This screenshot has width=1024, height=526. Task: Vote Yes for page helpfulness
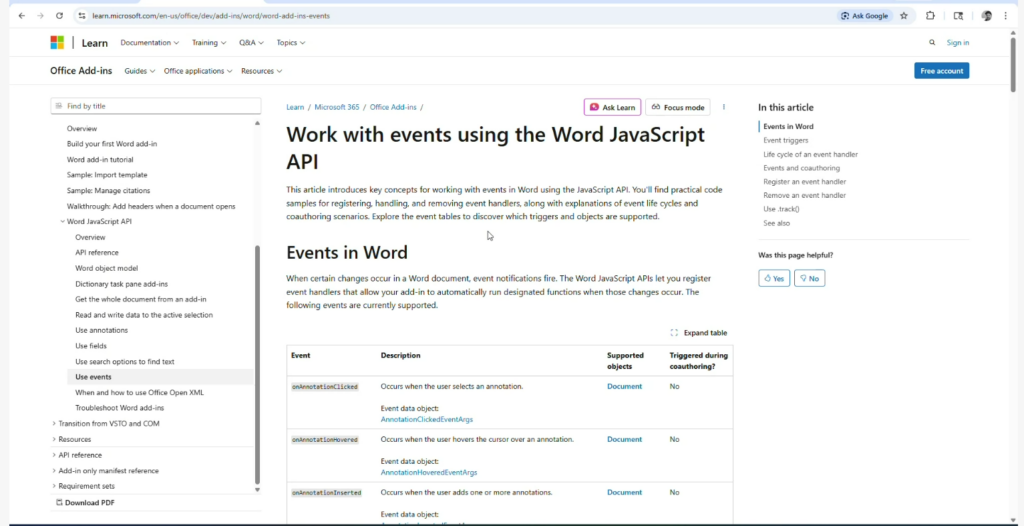click(x=773, y=278)
